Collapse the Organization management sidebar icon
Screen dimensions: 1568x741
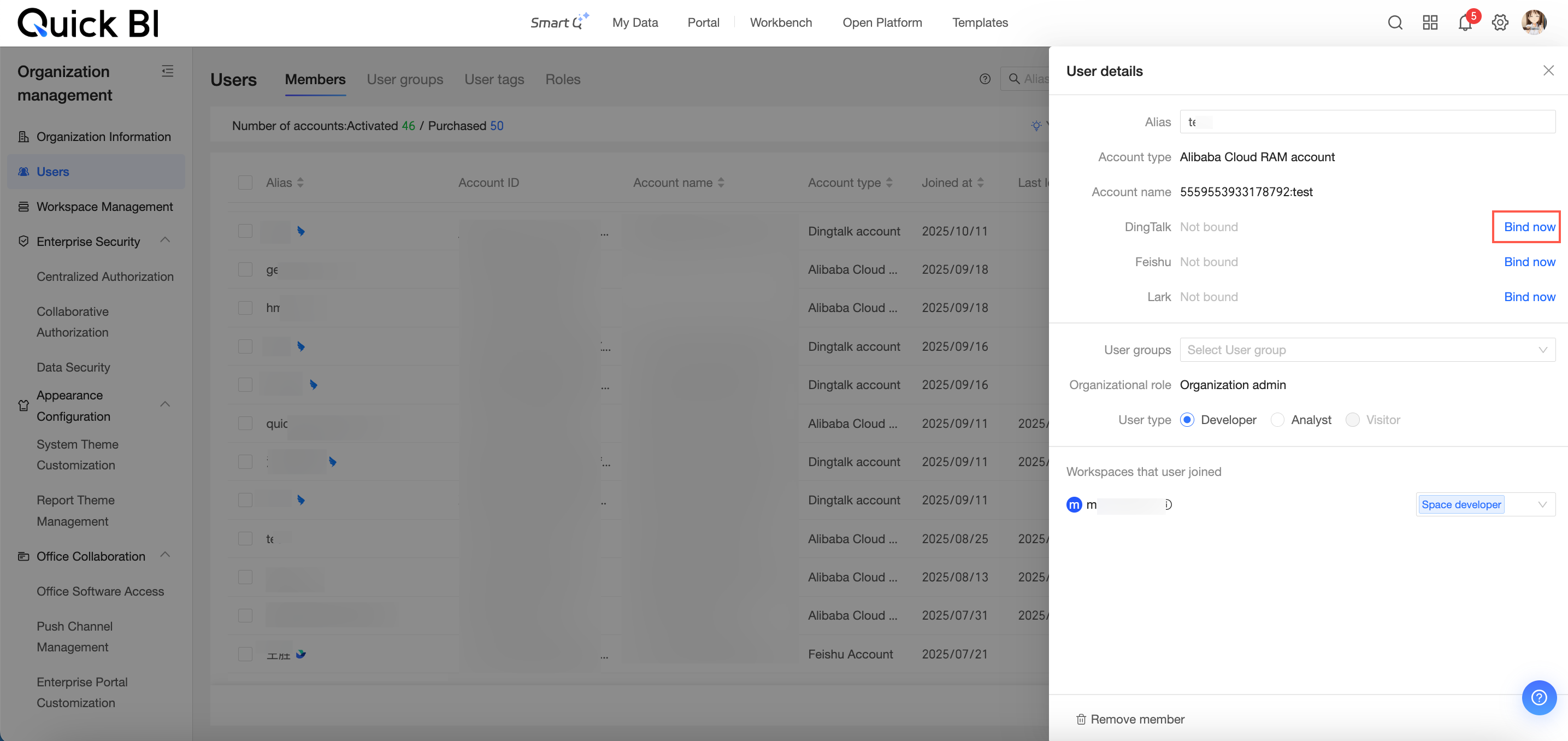coord(167,71)
